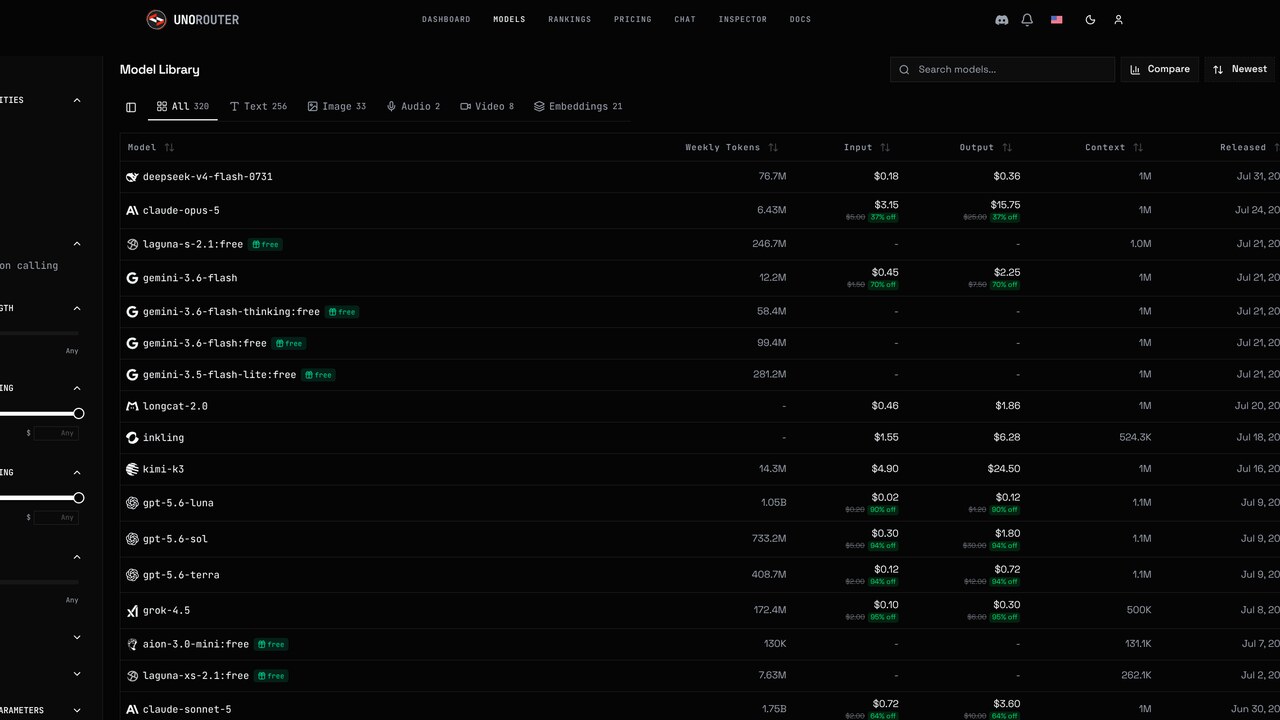Click the input pricing slider handle
1280x720 pixels.
pyautogui.click(x=78, y=414)
